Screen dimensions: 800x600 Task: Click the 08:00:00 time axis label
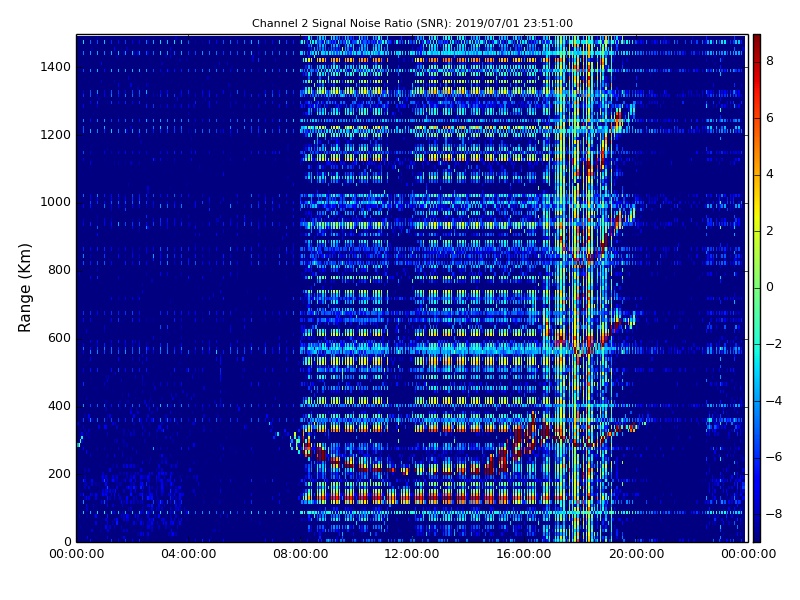(301, 554)
